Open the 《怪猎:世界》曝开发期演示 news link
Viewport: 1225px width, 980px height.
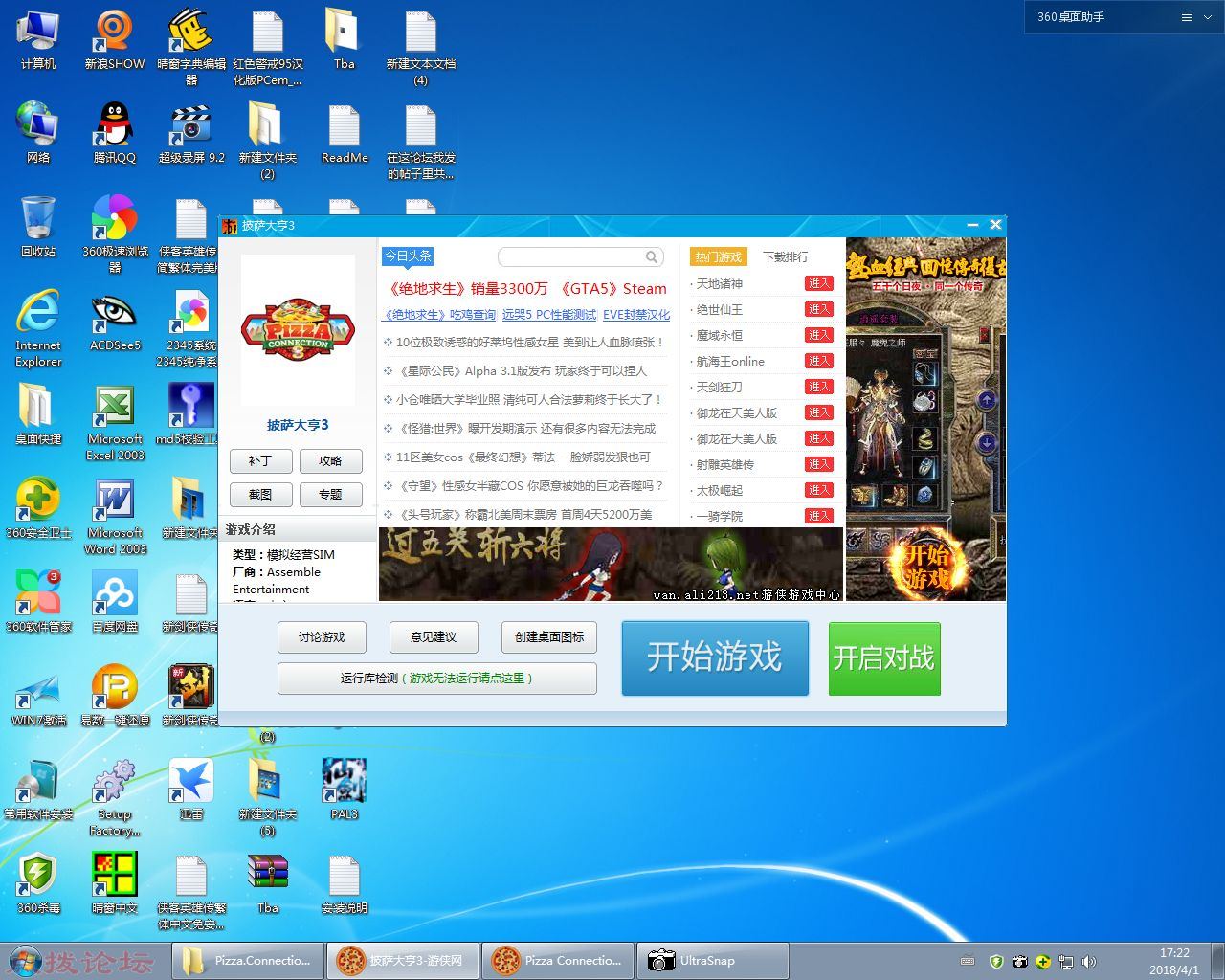(x=526, y=429)
